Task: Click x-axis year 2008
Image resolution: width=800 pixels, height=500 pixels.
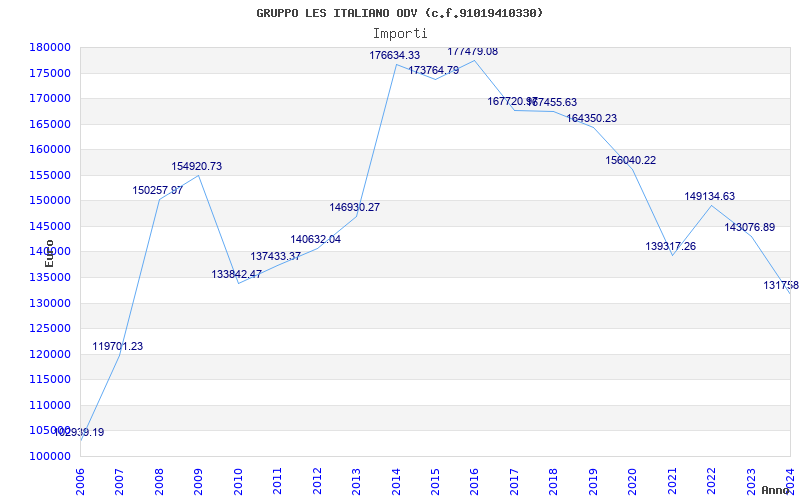Action: tap(159, 480)
